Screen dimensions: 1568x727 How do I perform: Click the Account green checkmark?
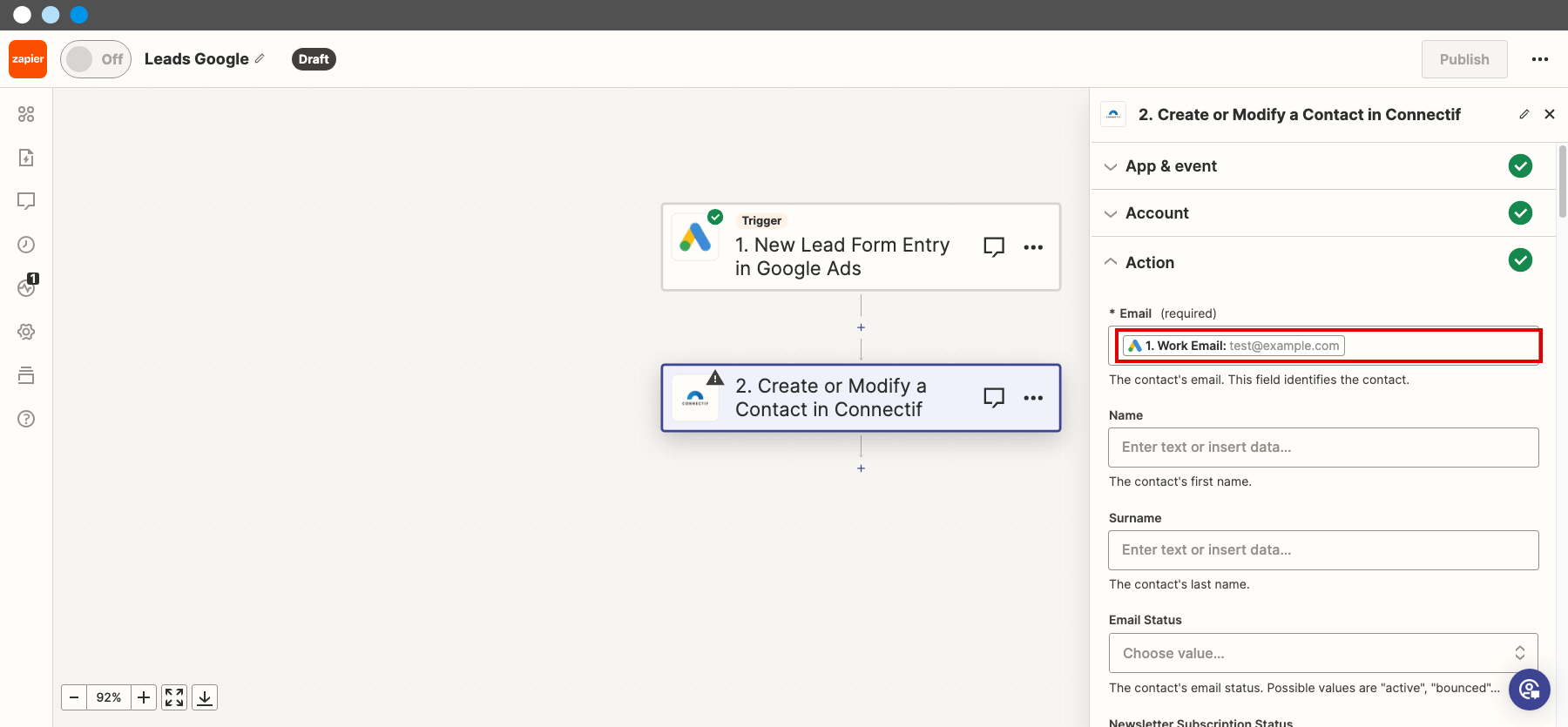click(1520, 213)
